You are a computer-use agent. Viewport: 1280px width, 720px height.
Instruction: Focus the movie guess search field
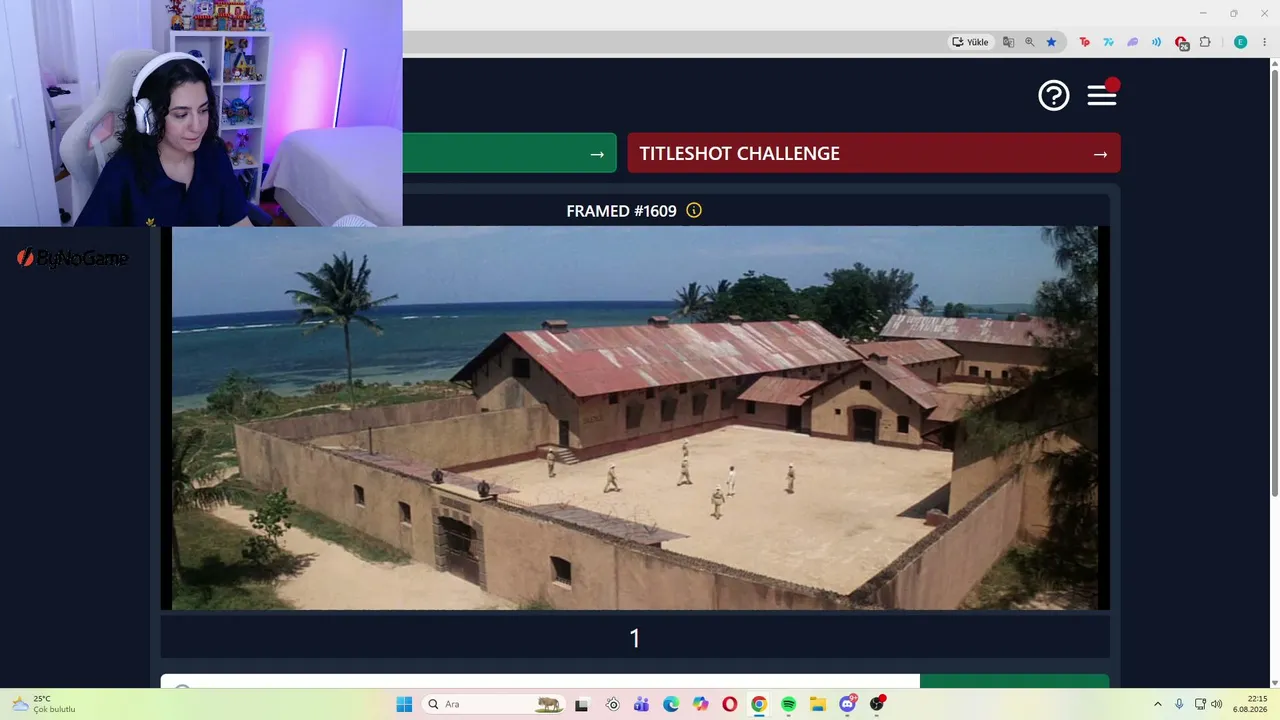[540, 682]
